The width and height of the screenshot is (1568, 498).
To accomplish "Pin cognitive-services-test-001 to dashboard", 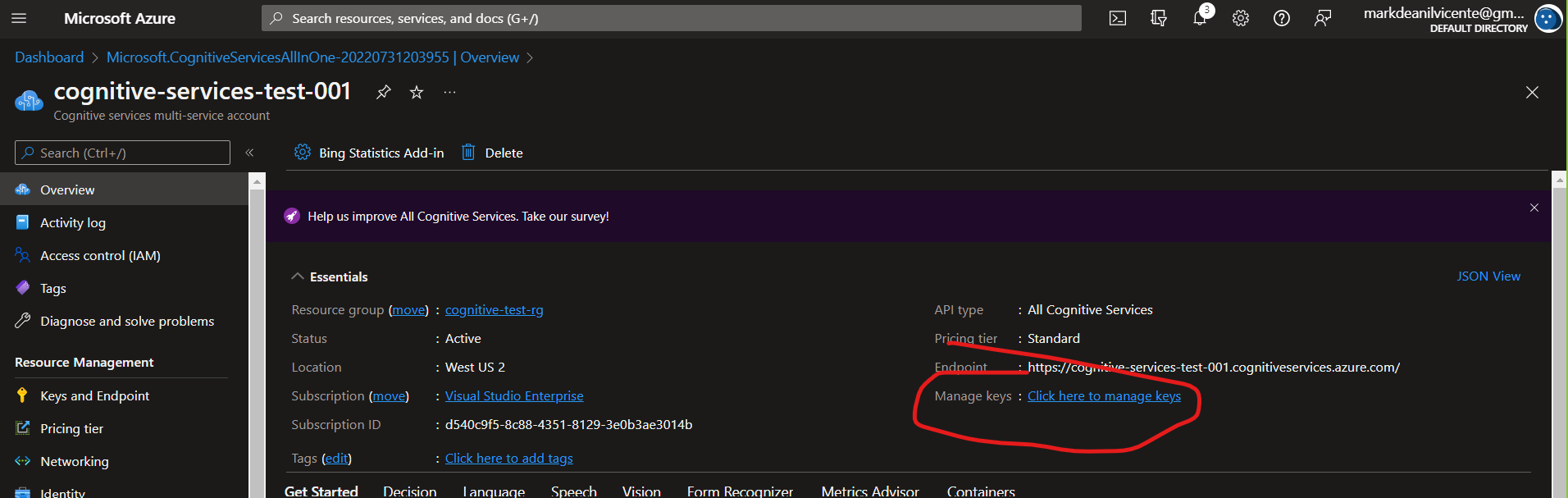I will click(x=383, y=92).
